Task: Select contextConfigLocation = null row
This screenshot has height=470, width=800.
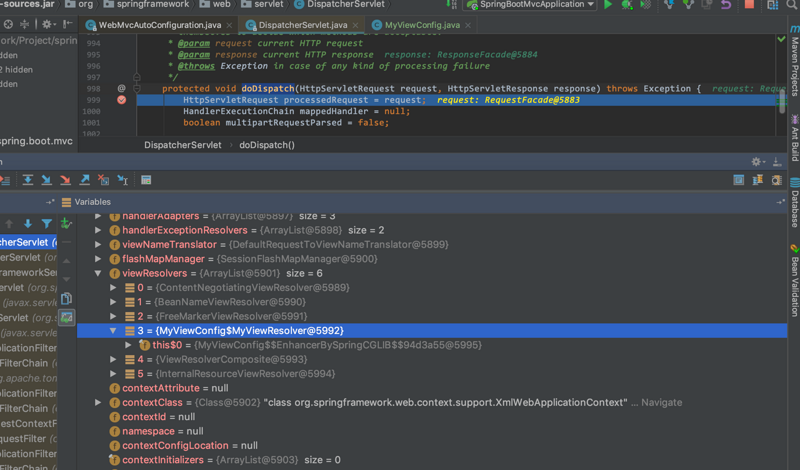Action: click(432, 446)
